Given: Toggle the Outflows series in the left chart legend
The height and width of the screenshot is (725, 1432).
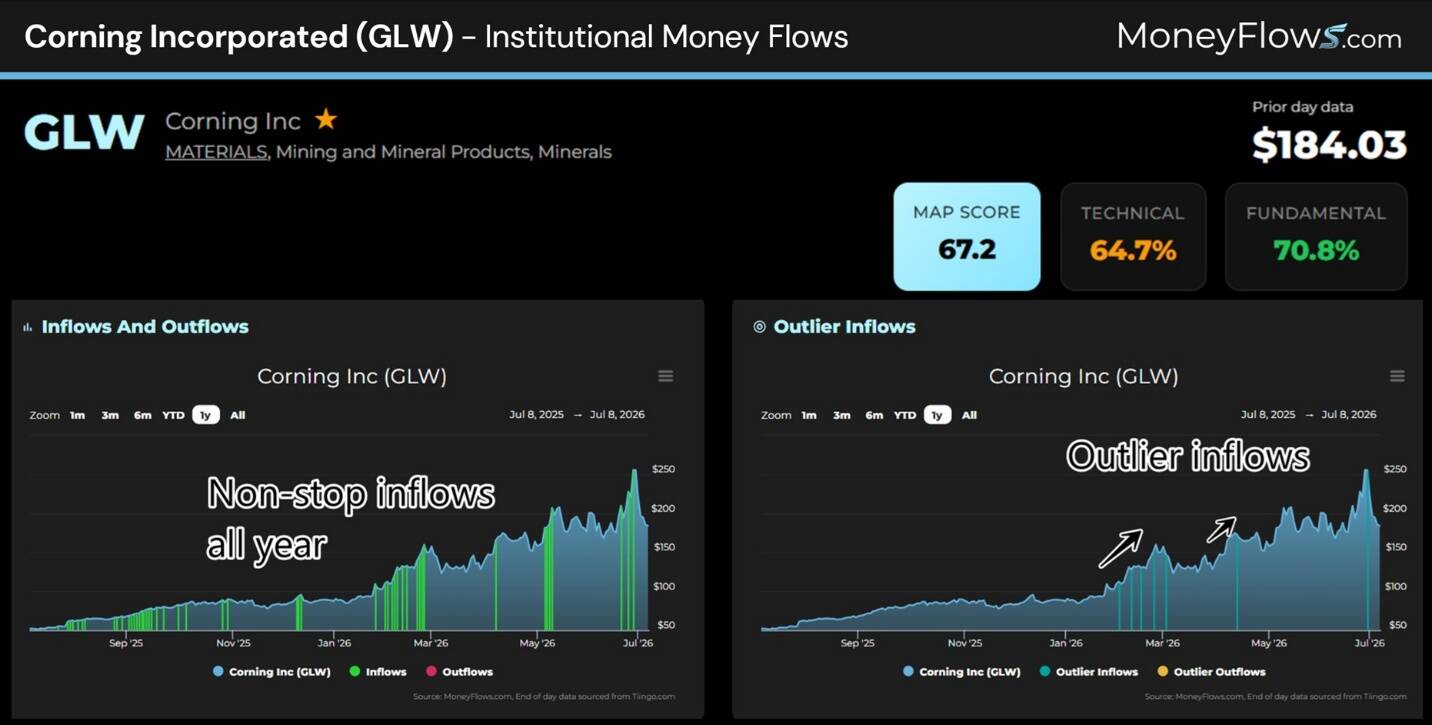Looking at the screenshot, I should (x=459, y=672).
